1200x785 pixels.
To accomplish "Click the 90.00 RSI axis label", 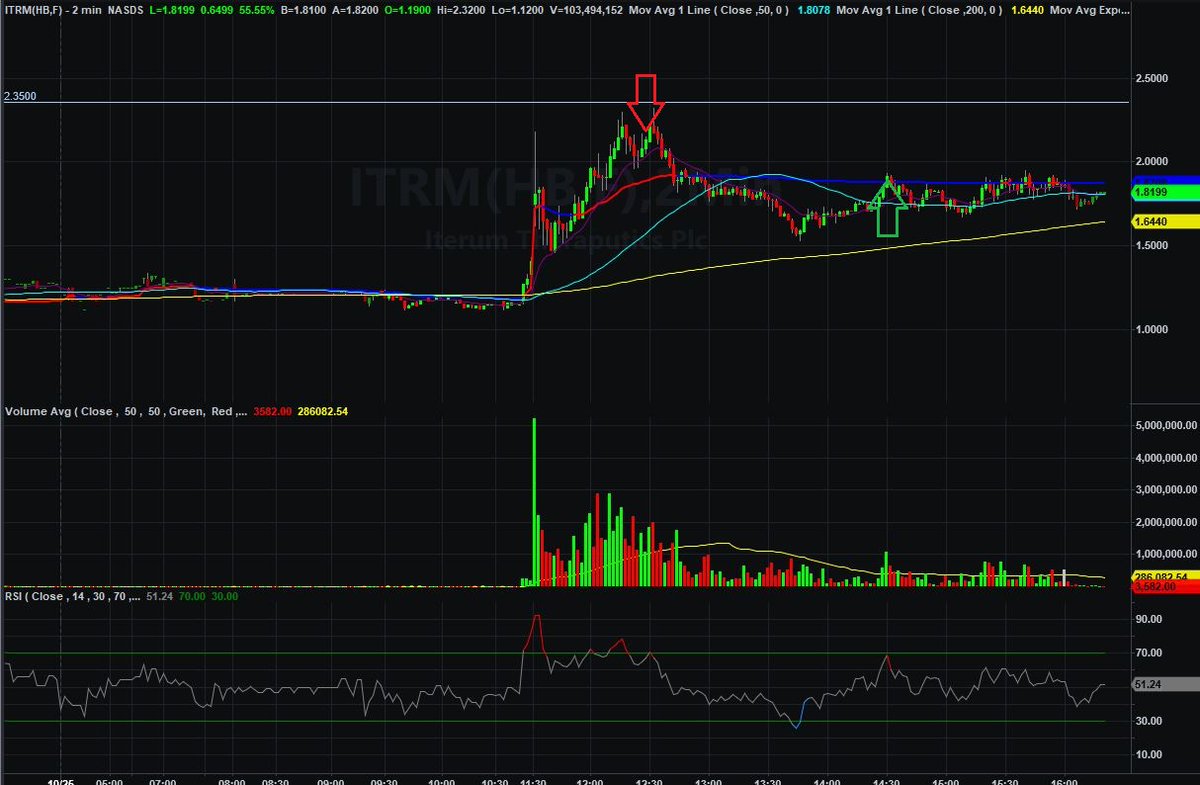I will click(x=1150, y=619).
